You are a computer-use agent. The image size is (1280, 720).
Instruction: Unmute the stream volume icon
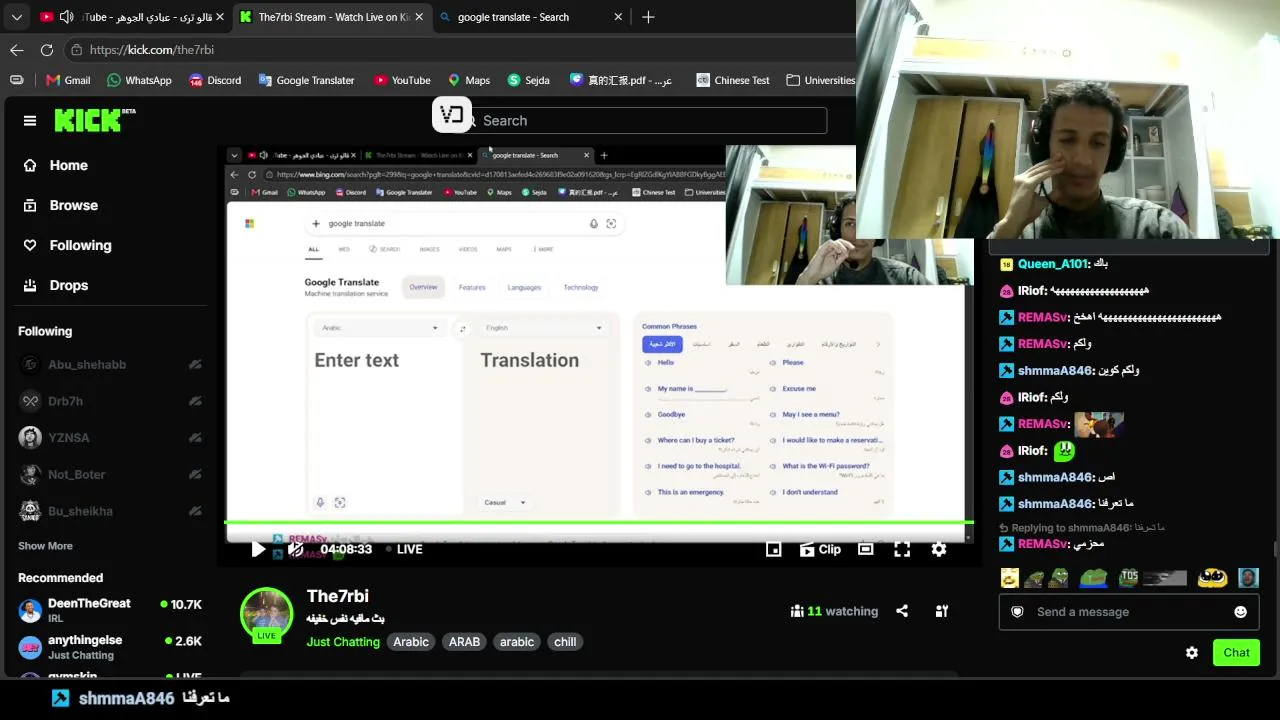click(296, 549)
